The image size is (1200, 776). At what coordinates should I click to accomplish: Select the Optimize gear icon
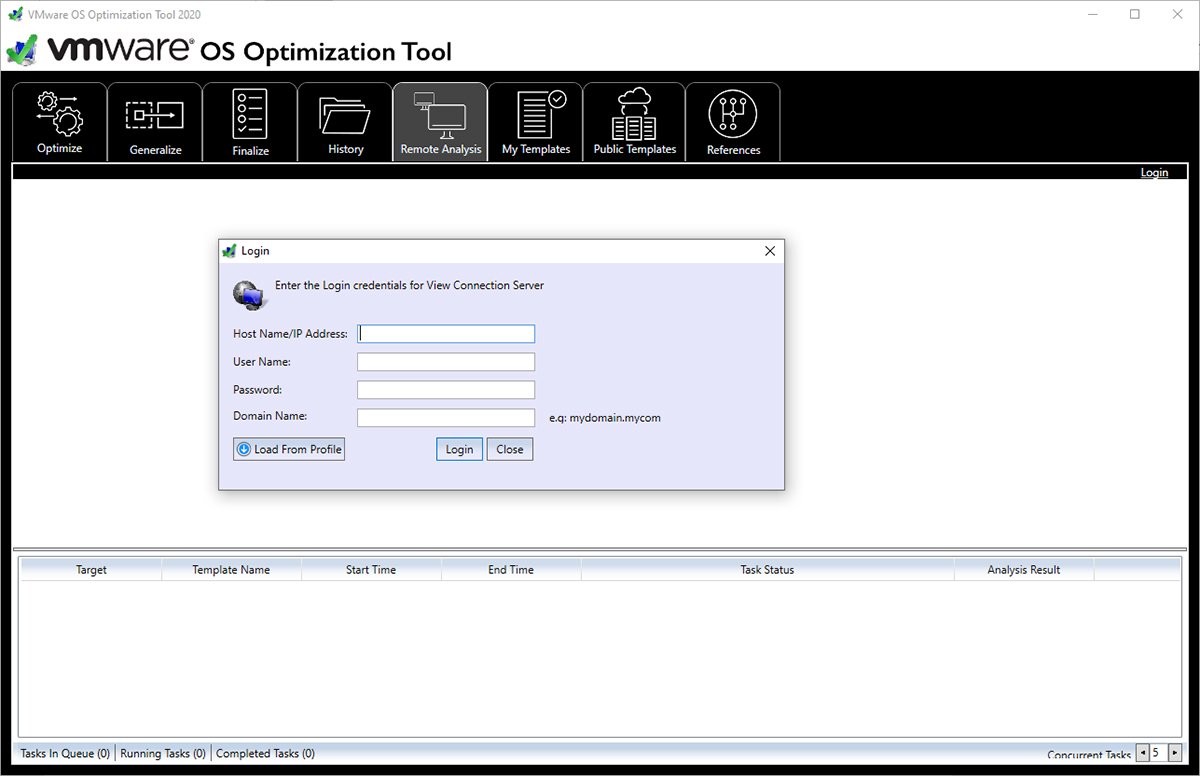(58, 115)
